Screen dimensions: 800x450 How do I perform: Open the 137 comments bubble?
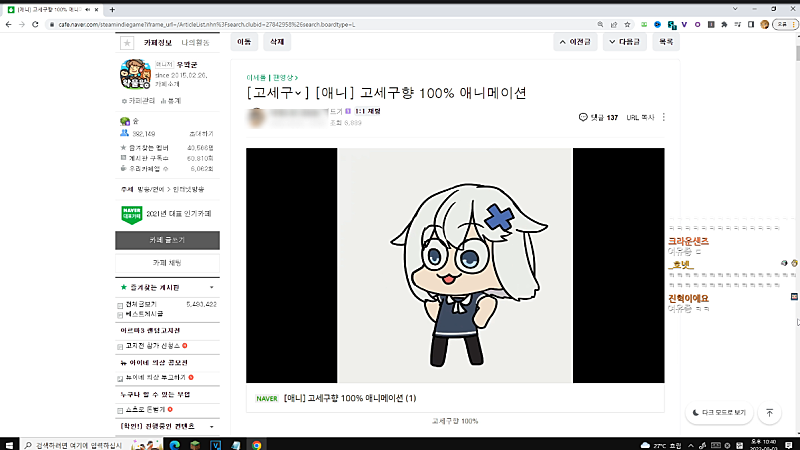[598, 117]
